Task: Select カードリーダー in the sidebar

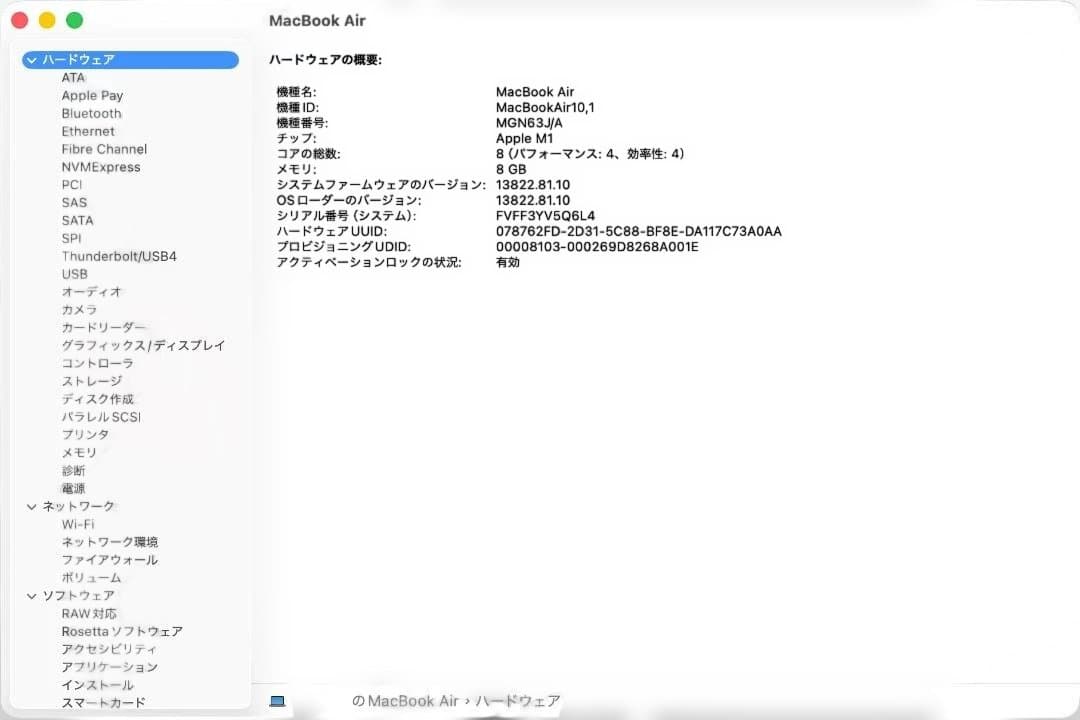Action: click(103, 328)
